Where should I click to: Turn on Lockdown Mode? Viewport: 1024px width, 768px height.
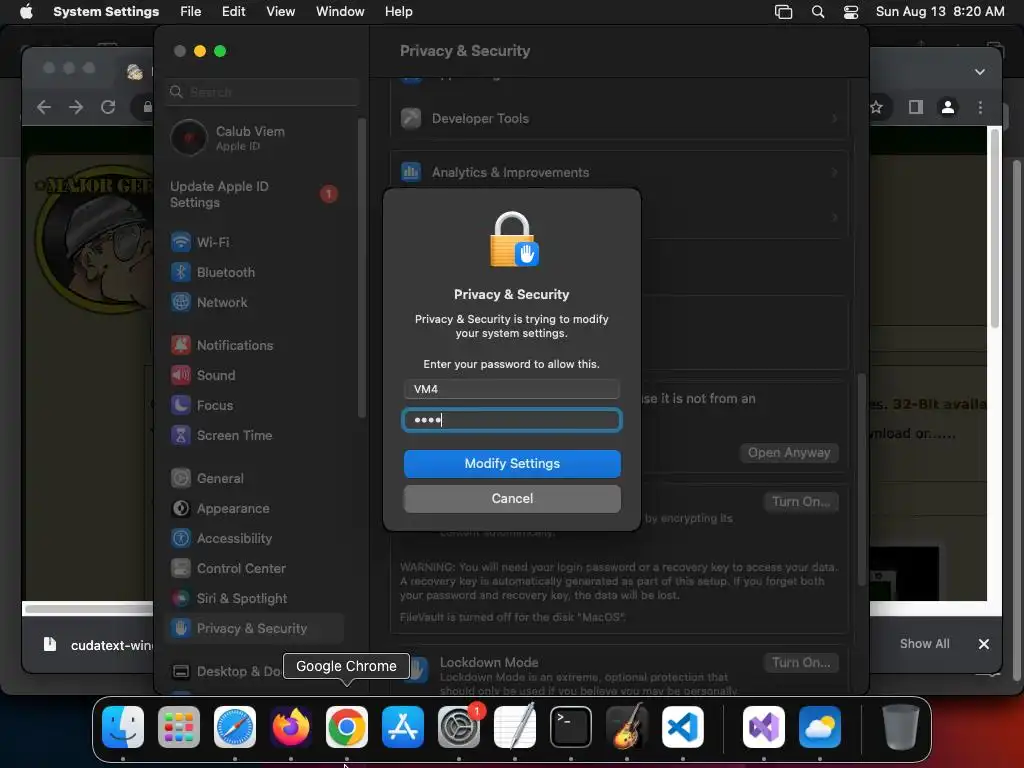pyautogui.click(x=801, y=663)
